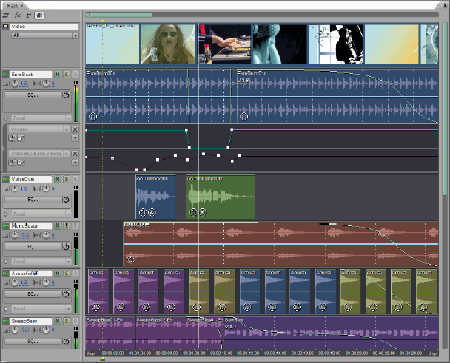This screenshot has width=450, height=363.
Task: Click the green track icon beside VoiceOver
Action: click(x=6, y=179)
